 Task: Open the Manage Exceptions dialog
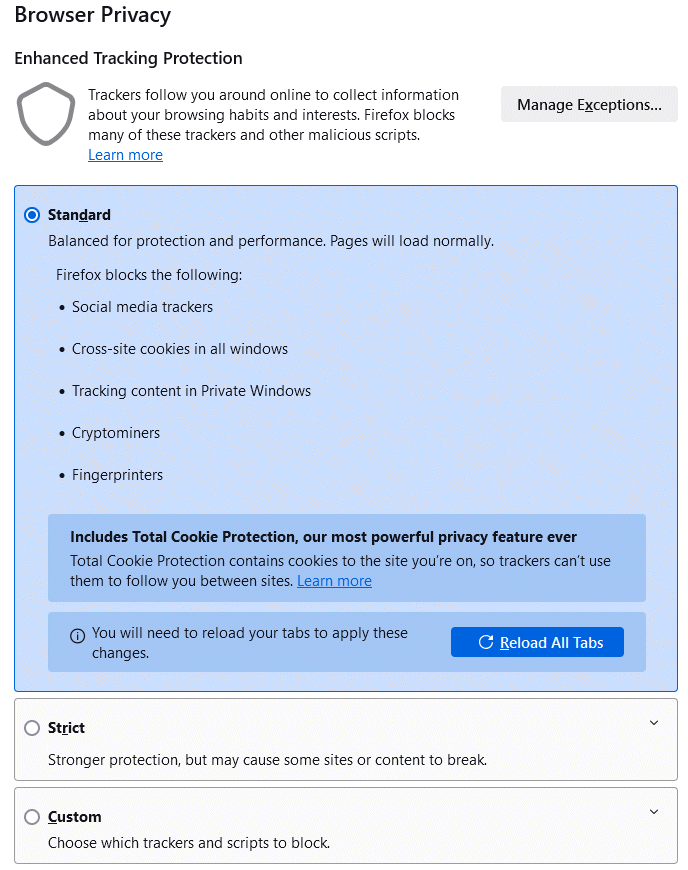point(589,105)
